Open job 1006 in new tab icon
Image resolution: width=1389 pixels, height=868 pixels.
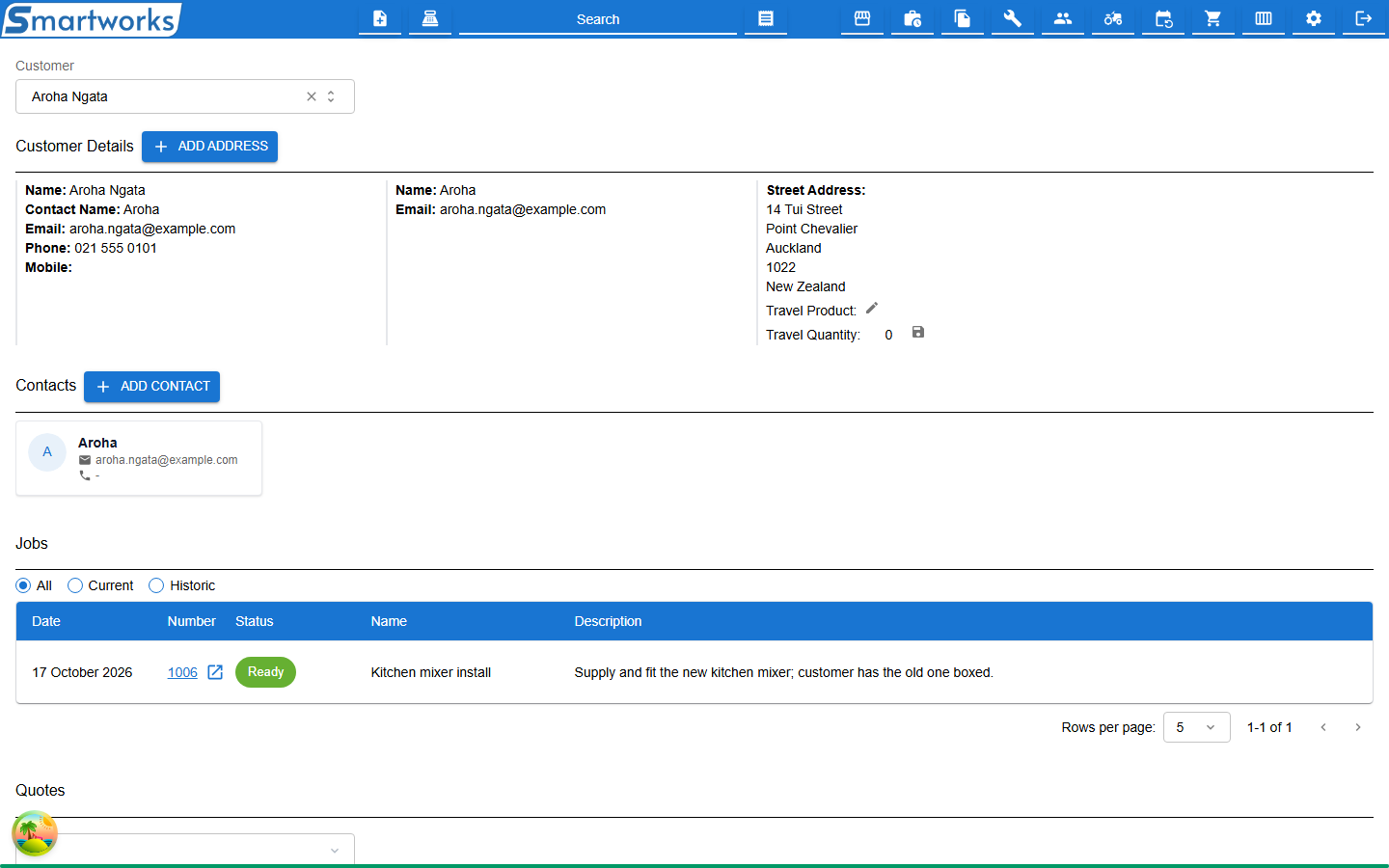pyautogui.click(x=215, y=672)
